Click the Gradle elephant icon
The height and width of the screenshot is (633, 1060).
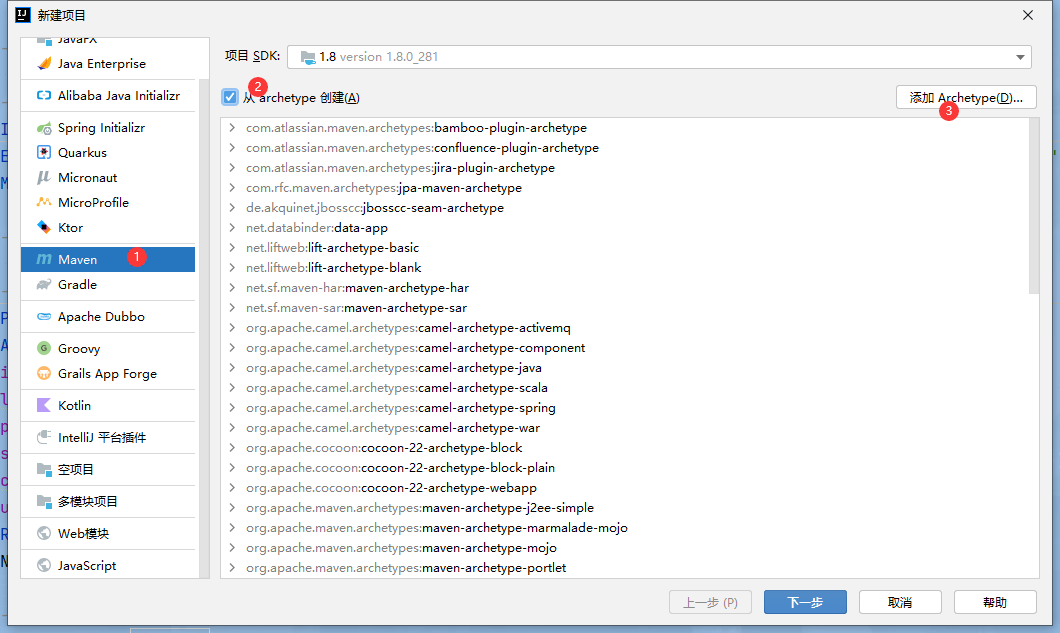[44, 285]
